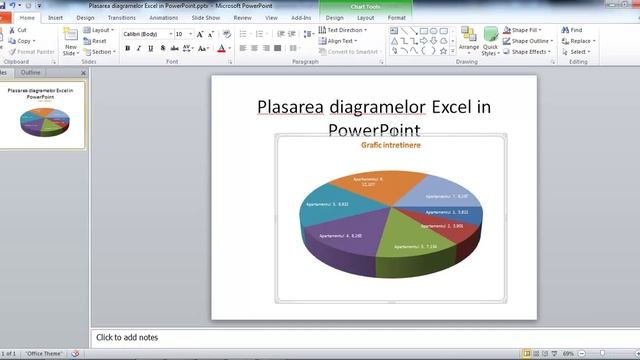
Task: Switch to the Animations tab
Action: [x=163, y=18]
